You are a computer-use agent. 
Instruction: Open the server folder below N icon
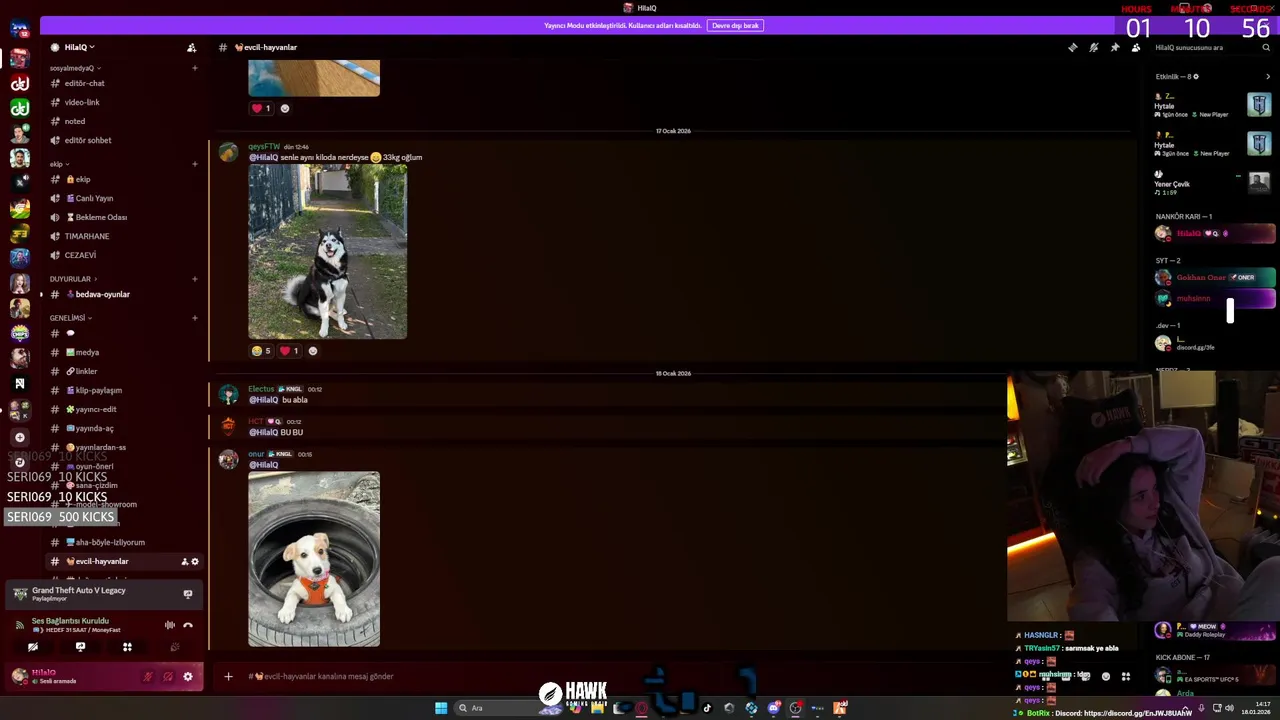(19, 409)
